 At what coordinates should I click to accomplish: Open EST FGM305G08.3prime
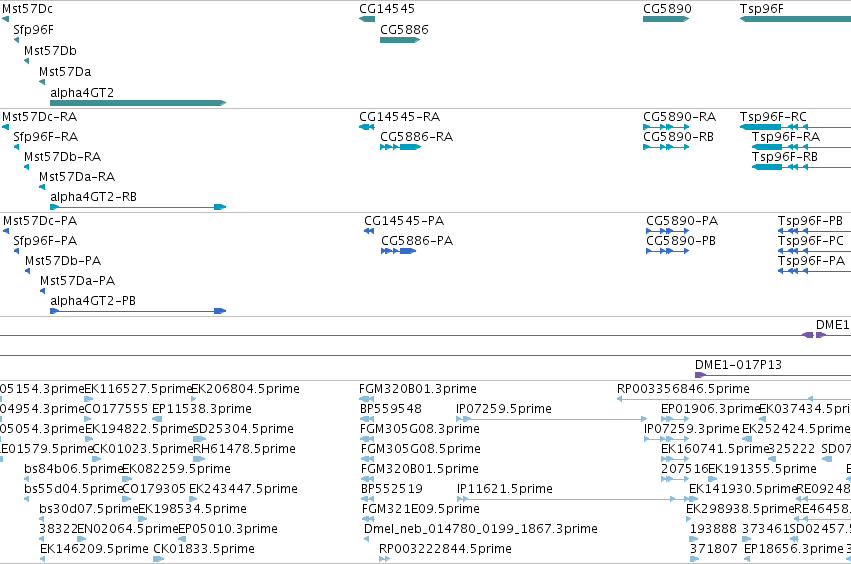click(x=420, y=429)
